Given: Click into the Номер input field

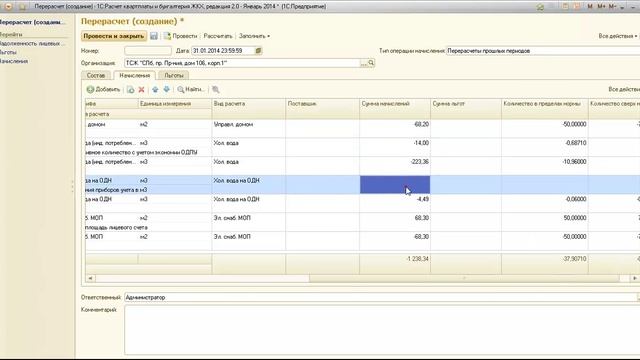Looking at the screenshot, I should (148, 51).
